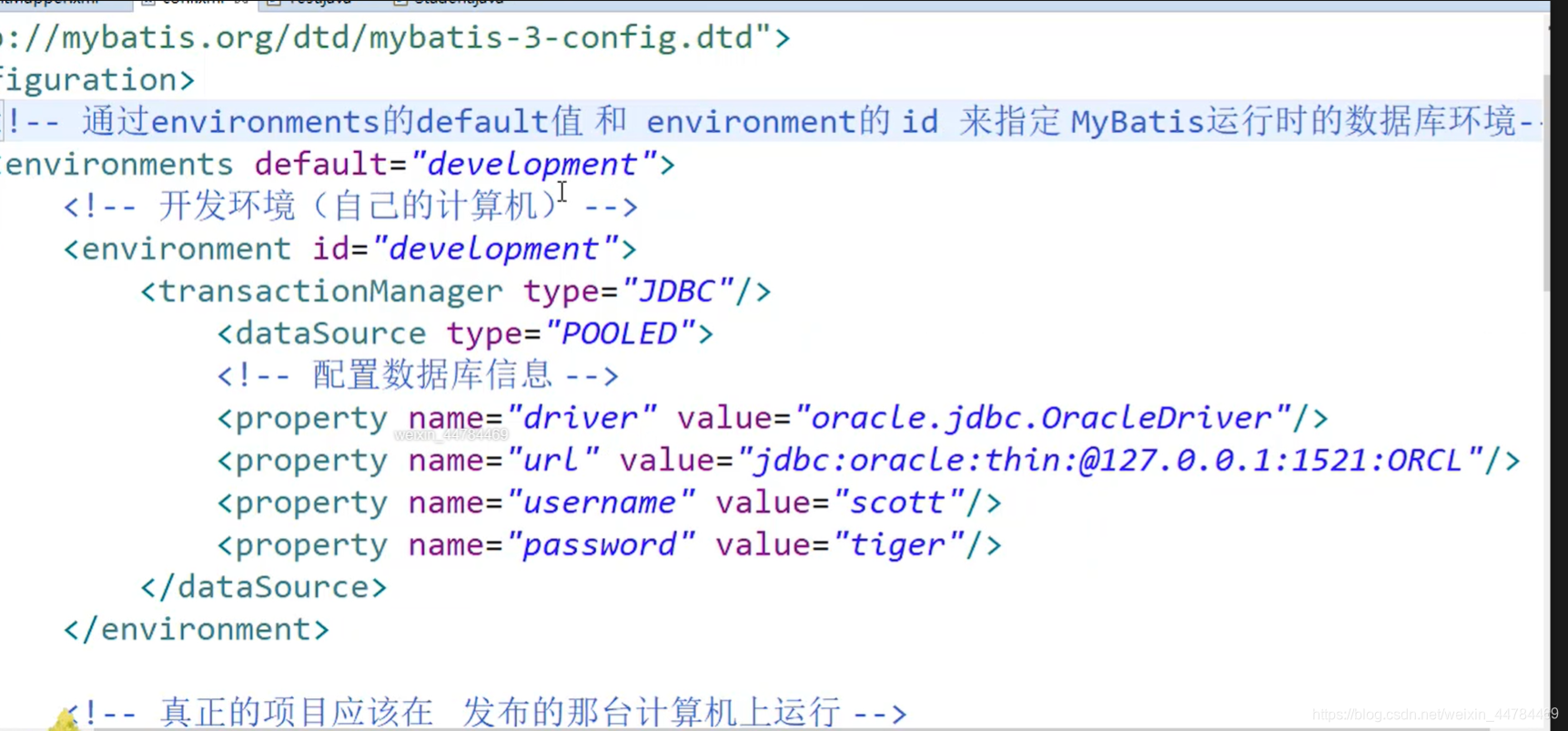The image size is (1568, 731).
Task: Click the transactionManager type="JDBC" line
Action: [x=456, y=291]
